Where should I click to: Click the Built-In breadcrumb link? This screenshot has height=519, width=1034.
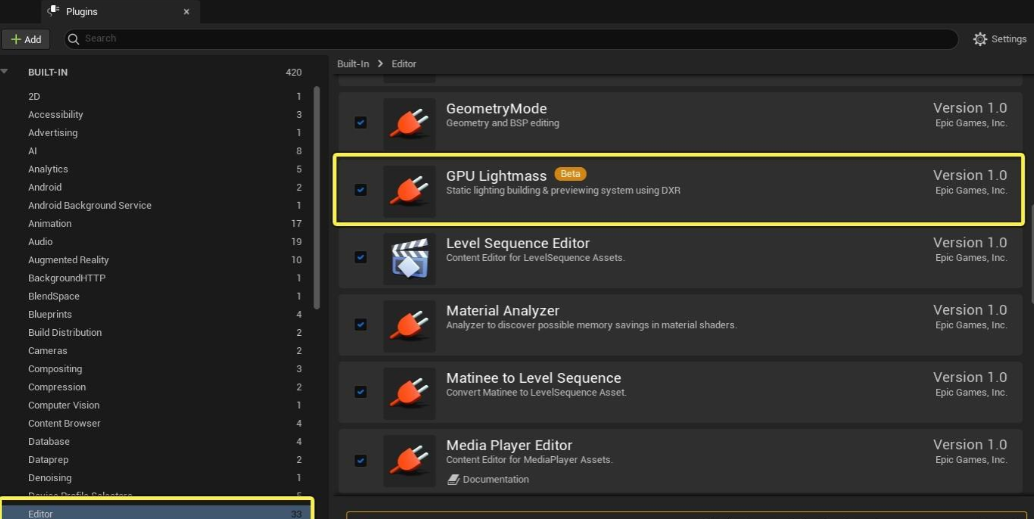(353, 64)
